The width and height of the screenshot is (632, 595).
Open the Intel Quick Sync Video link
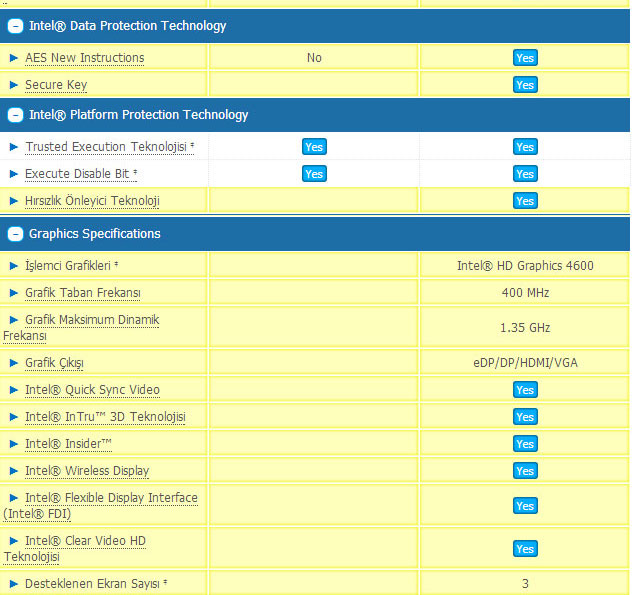pyautogui.click(x=92, y=390)
